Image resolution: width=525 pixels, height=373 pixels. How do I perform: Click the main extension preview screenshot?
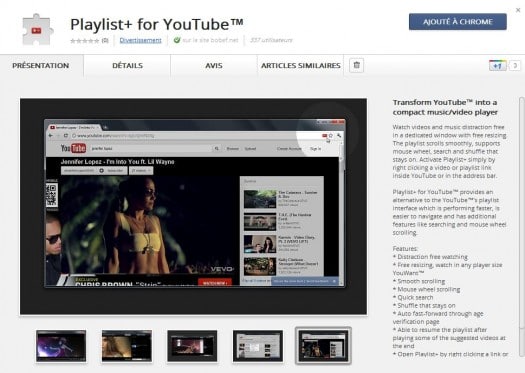pos(194,206)
